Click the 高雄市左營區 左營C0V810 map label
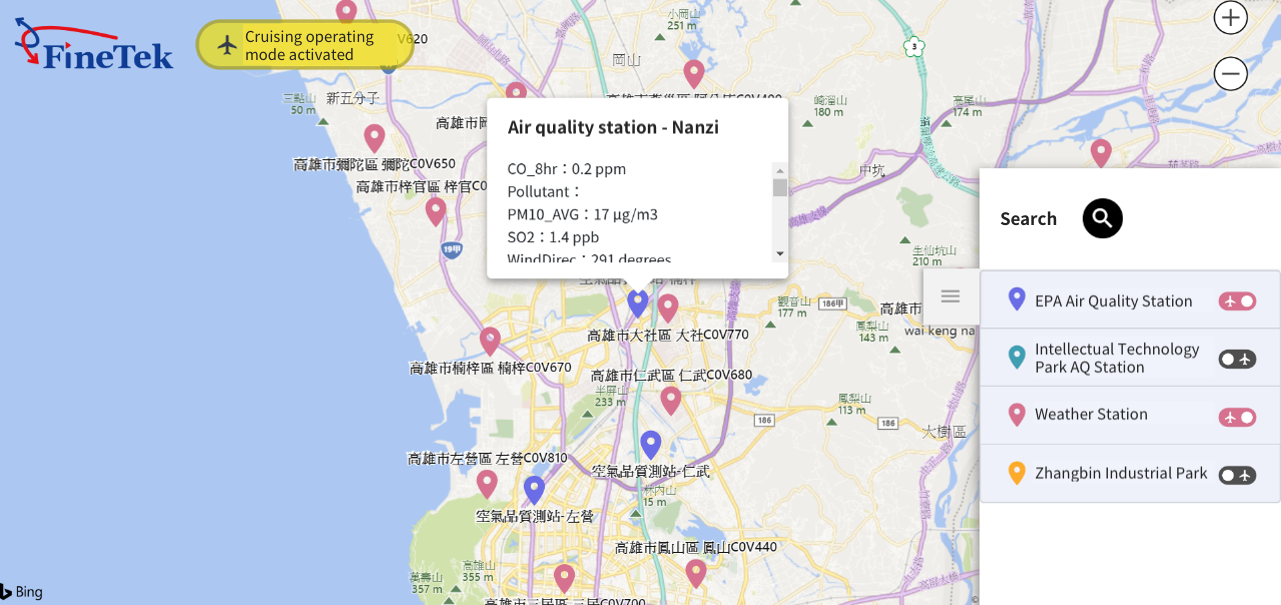Viewport: 1281px width, 605px height. pos(487,458)
